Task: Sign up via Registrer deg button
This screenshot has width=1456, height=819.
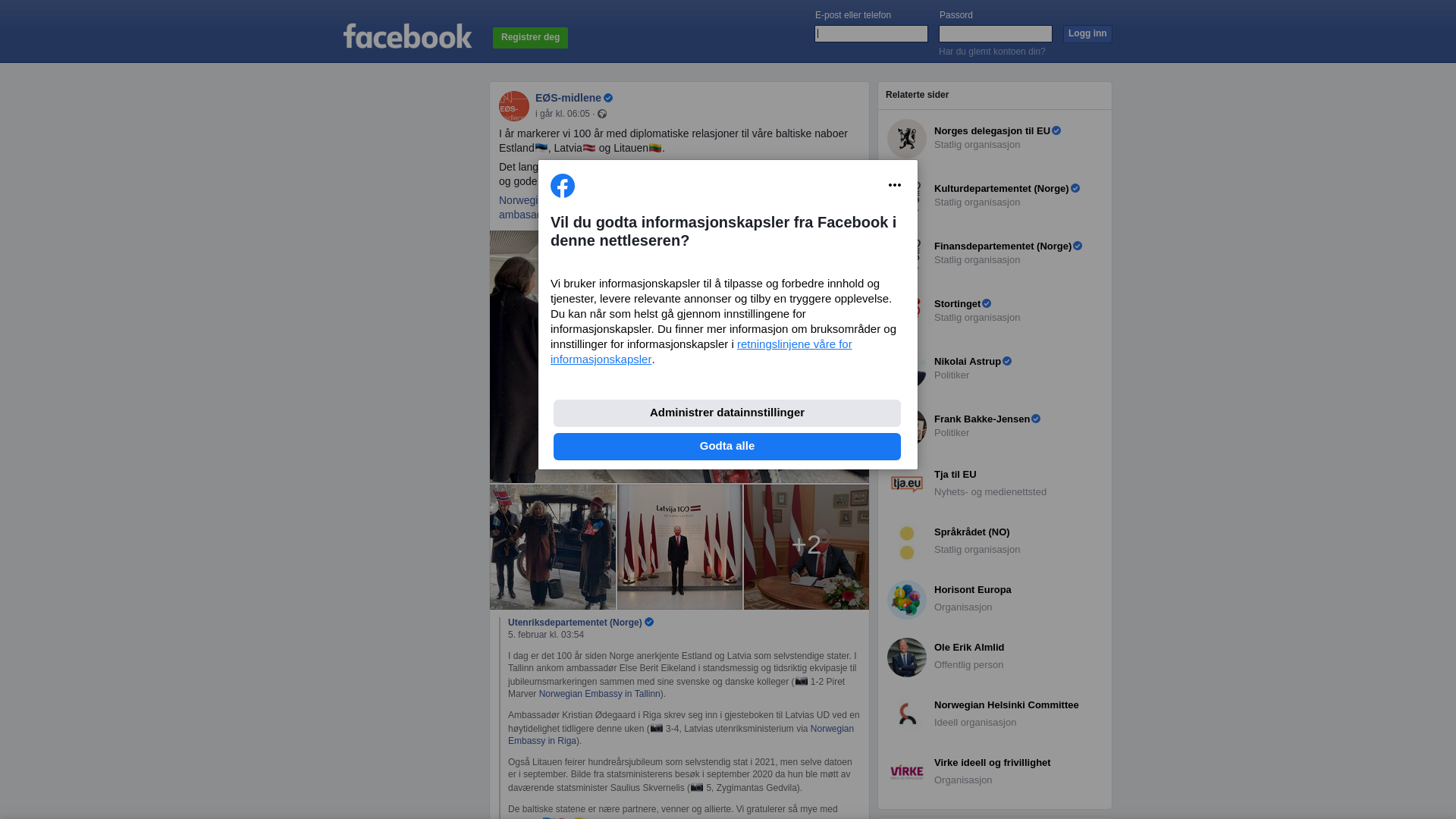Action: 530,37
